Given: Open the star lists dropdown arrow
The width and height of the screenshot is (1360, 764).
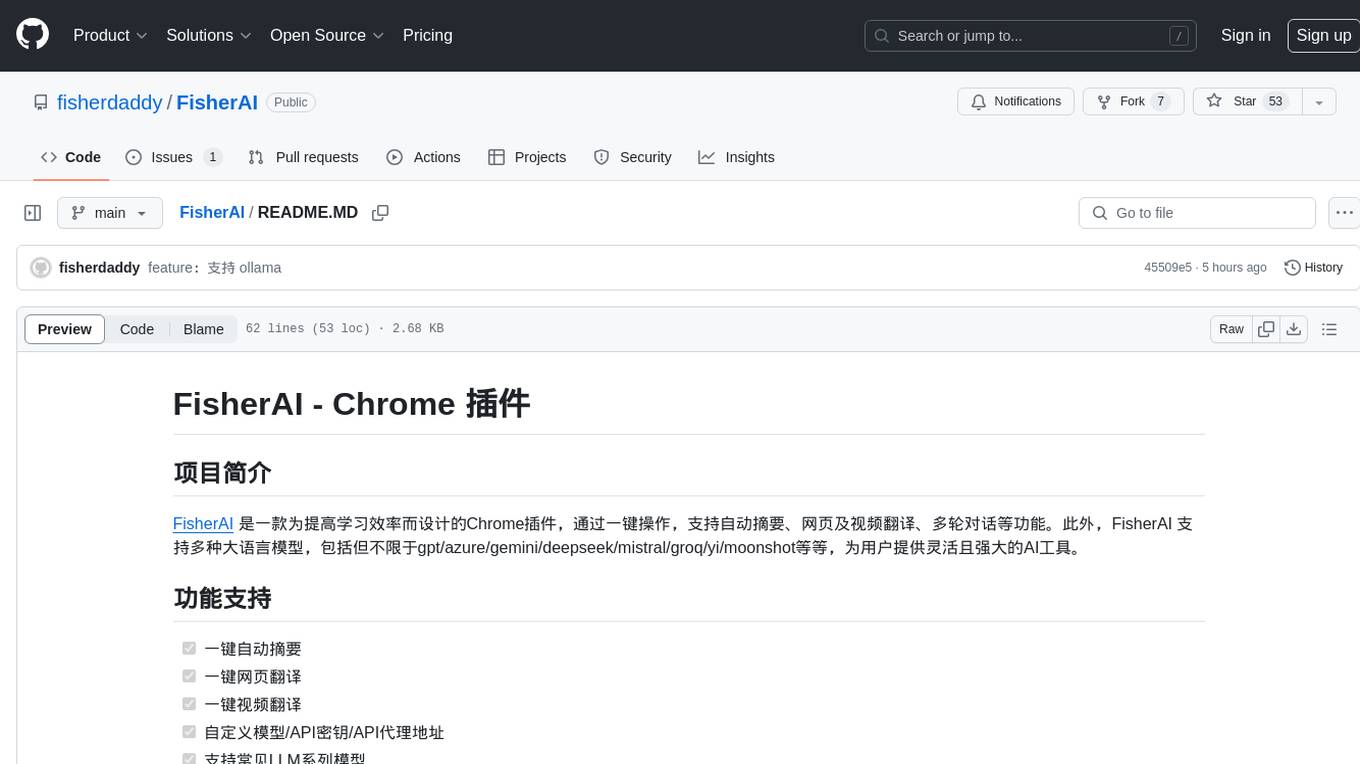Looking at the screenshot, I should pyautogui.click(x=1319, y=102).
